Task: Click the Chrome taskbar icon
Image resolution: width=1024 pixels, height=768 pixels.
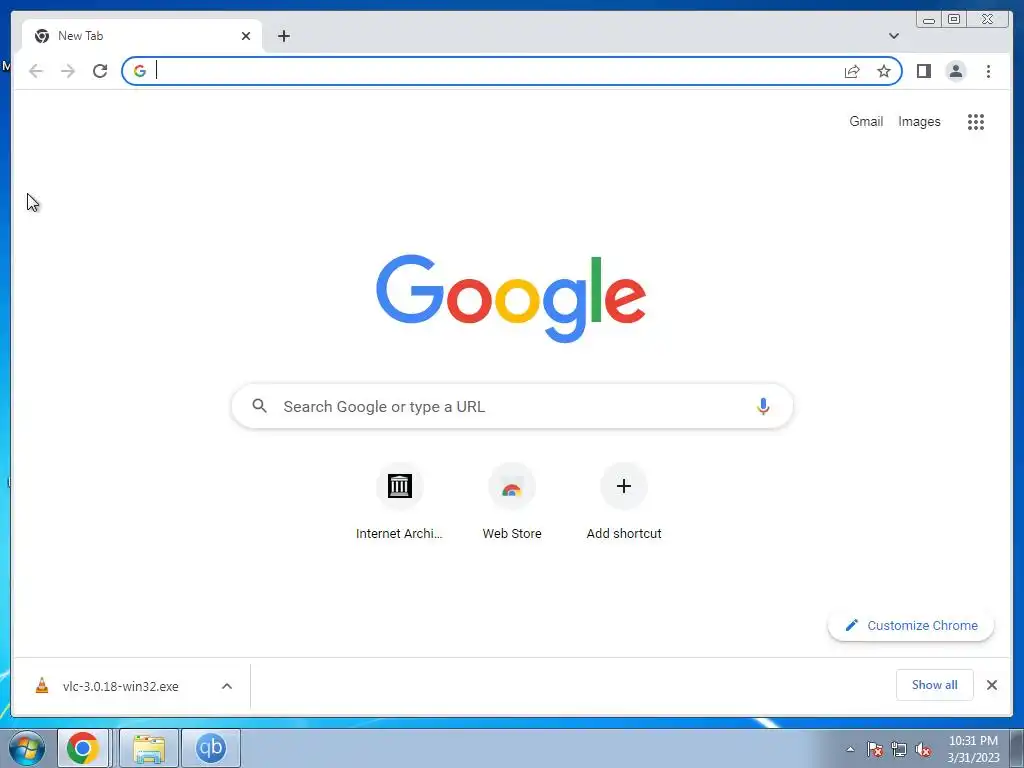Action: [x=83, y=748]
